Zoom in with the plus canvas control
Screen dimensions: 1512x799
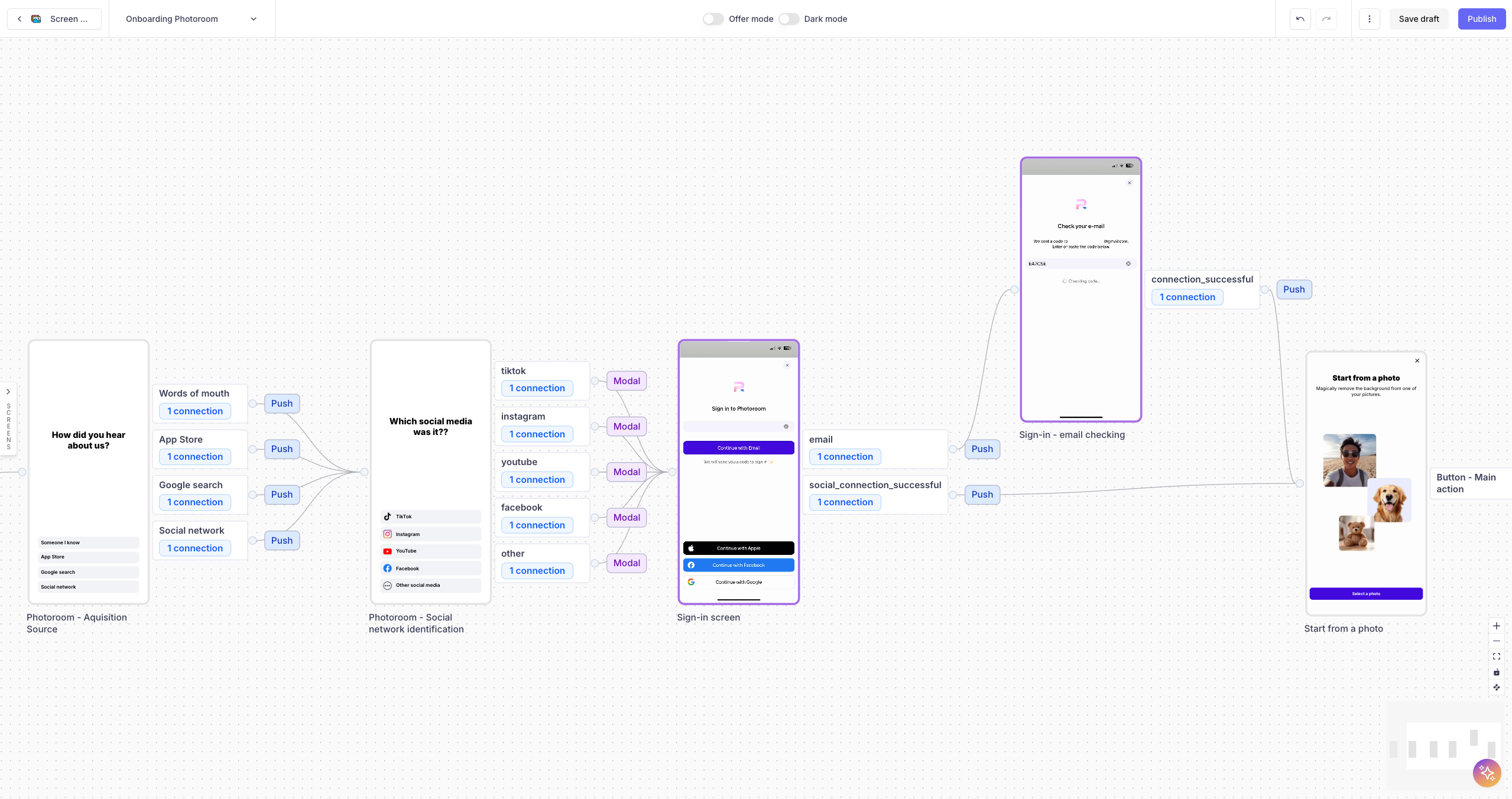pos(1496,626)
